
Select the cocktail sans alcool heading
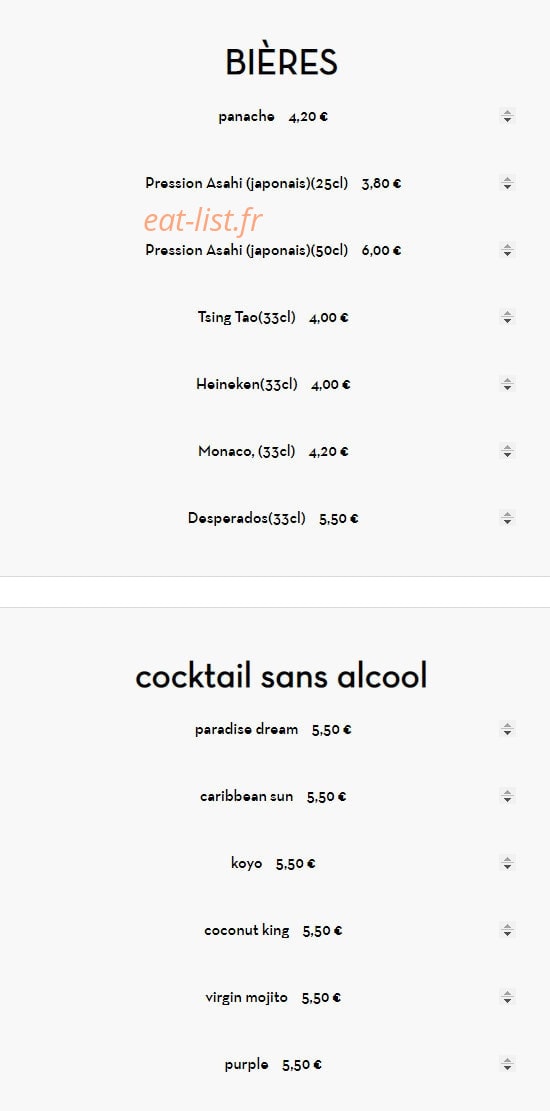(281, 675)
